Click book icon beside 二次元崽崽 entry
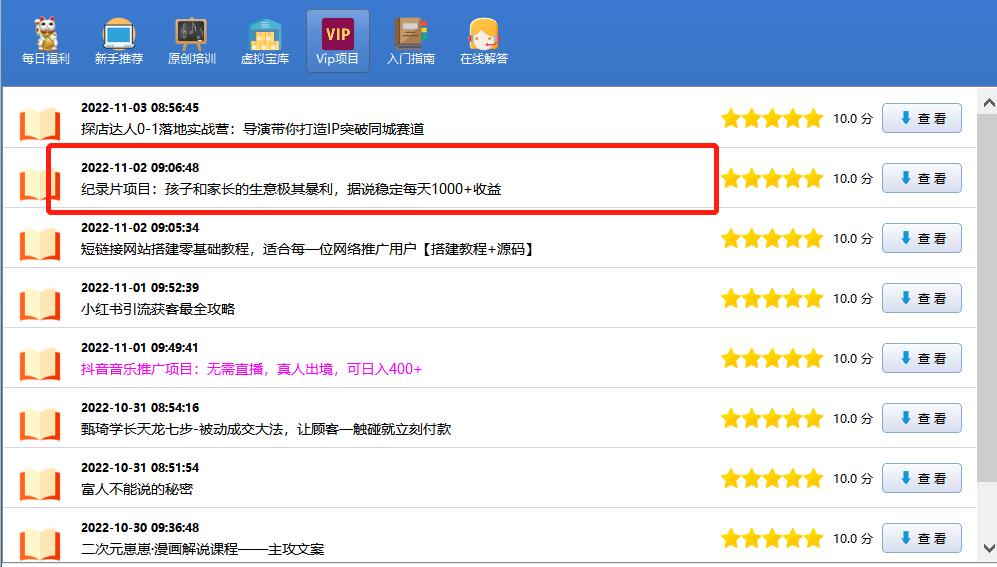The height and width of the screenshot is (567, 997). pos(39,544)
